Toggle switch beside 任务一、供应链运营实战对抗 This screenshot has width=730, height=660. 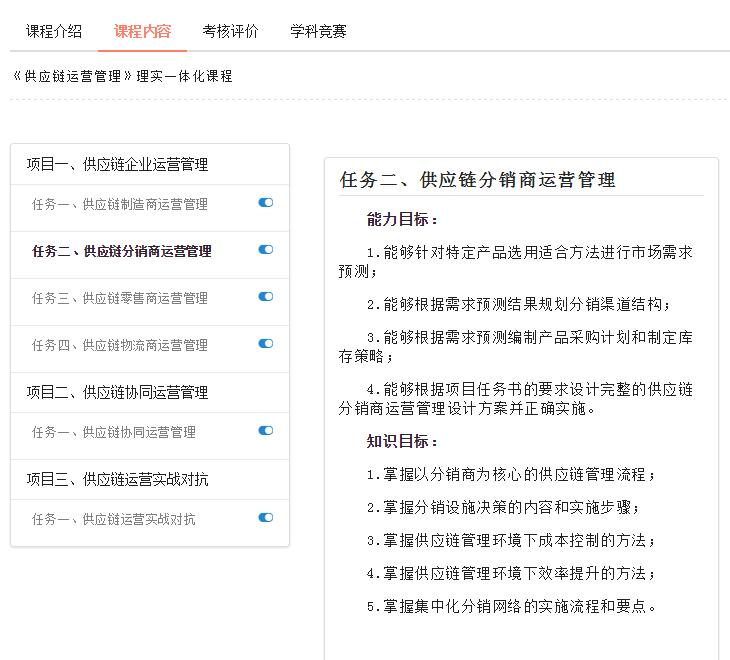(265, 518)
